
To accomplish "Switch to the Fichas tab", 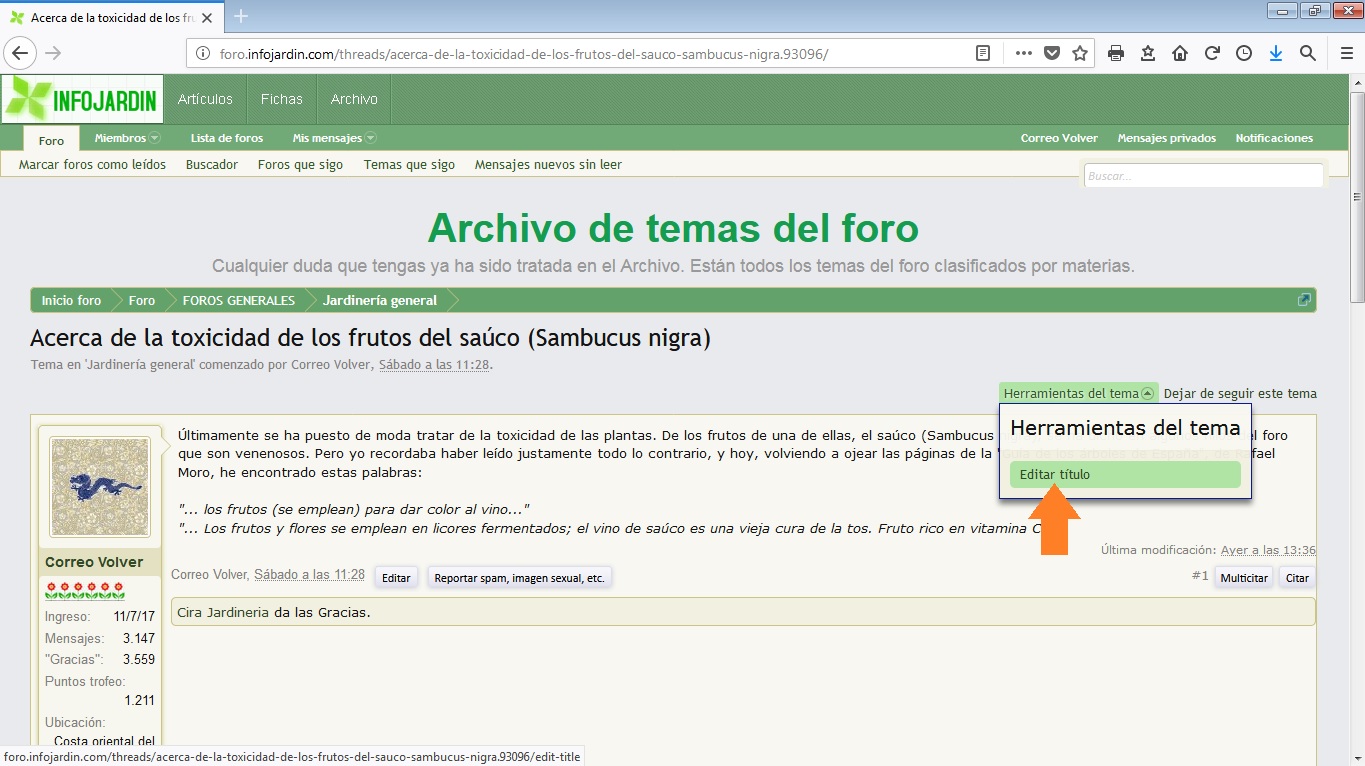I will click(x=281, y=99).
